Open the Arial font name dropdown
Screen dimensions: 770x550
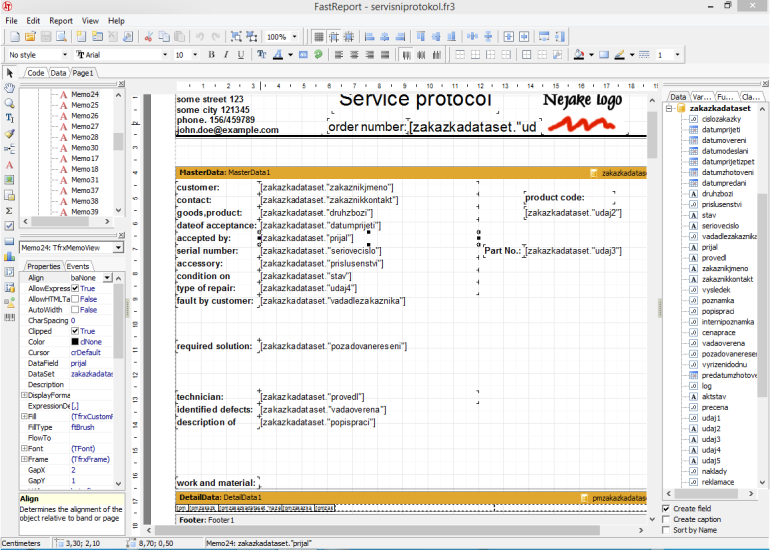[165, 55]
